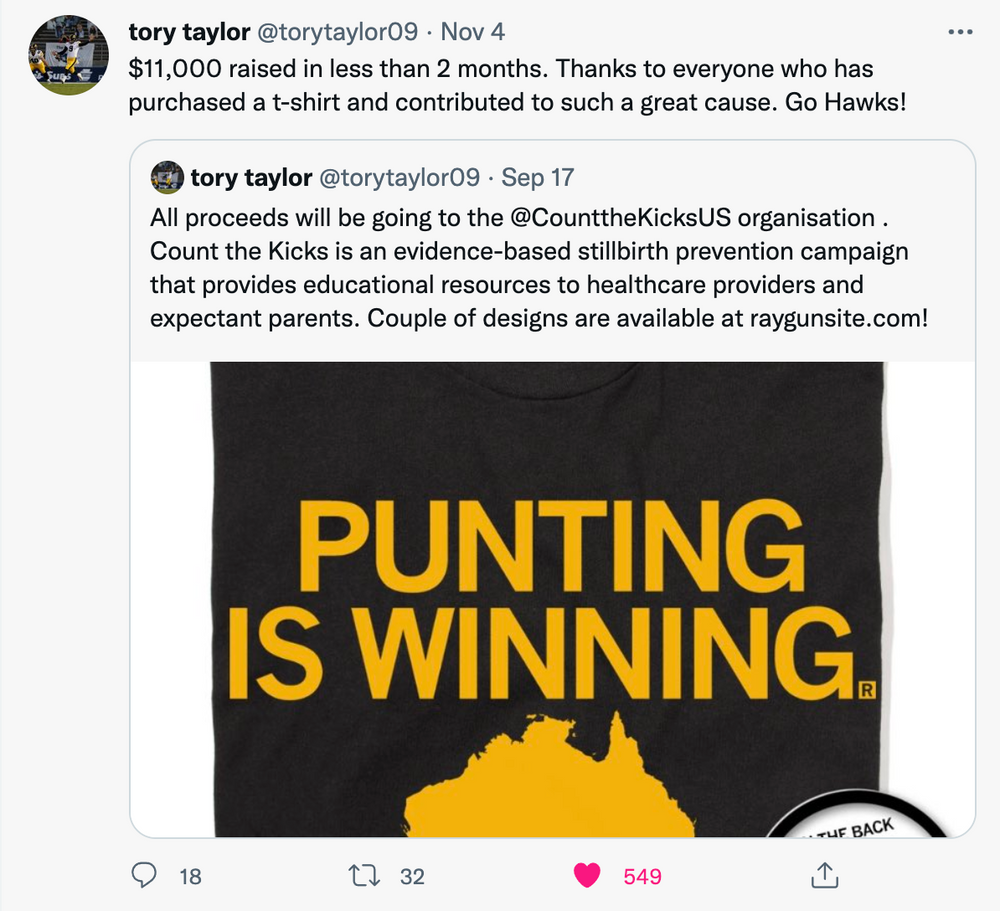1000x911 pixels.
Task: Click the '$11,000 raised' tweet text
Action: point(500,72)
